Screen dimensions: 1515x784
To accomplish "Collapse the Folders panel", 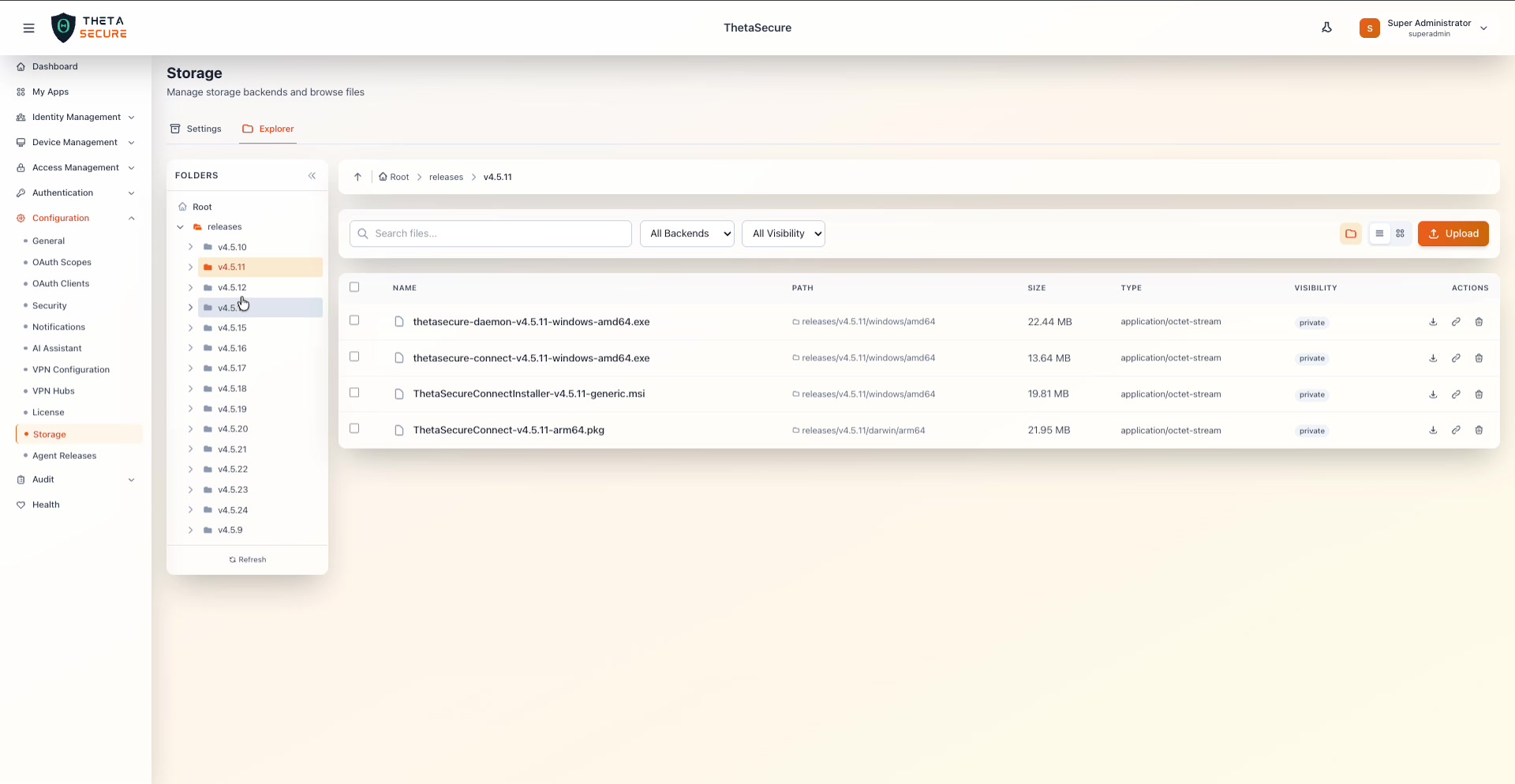I will coord(312,175).
